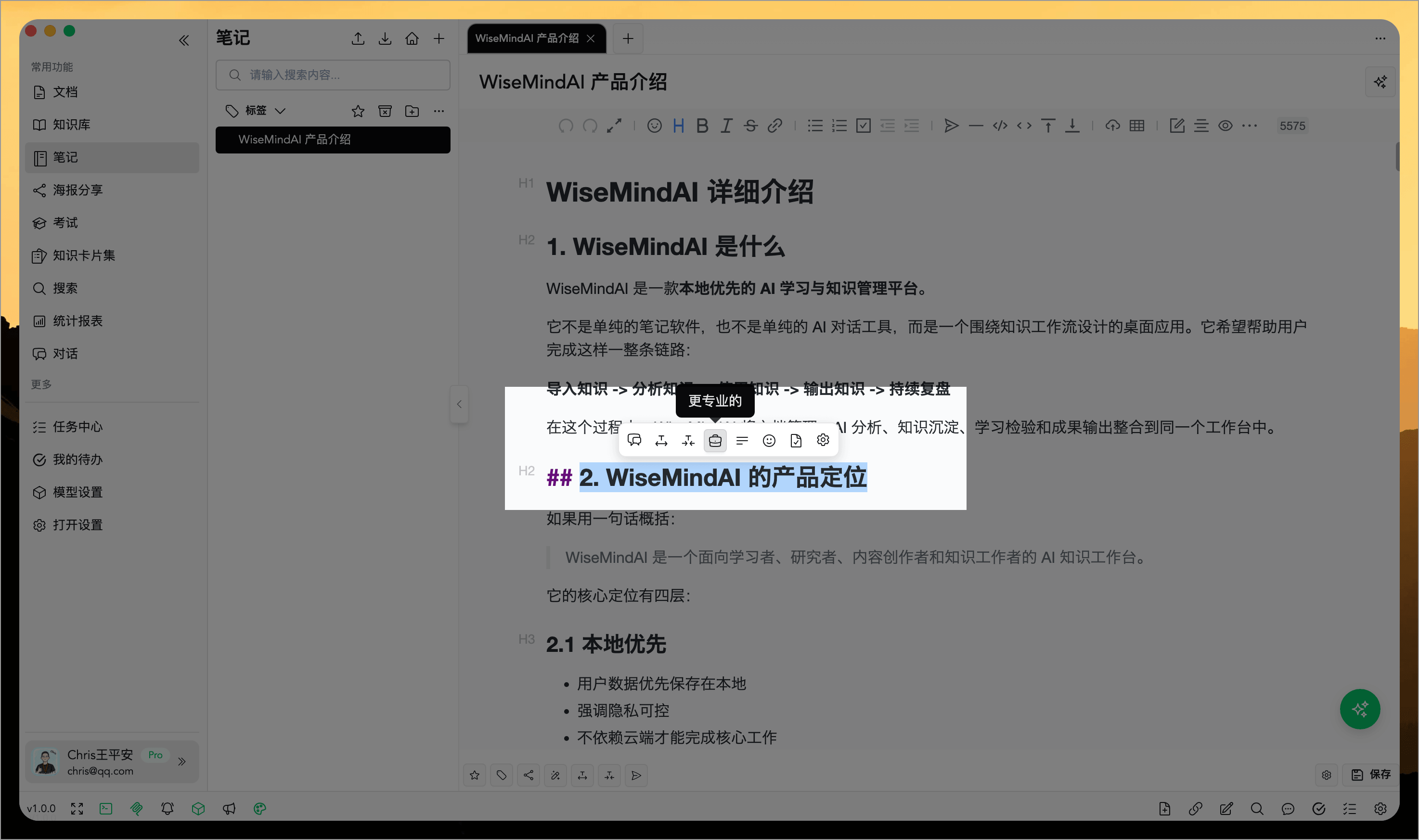Open 统计报表 from the sidebar
The image size is (1419, 840).
[78, 321]
